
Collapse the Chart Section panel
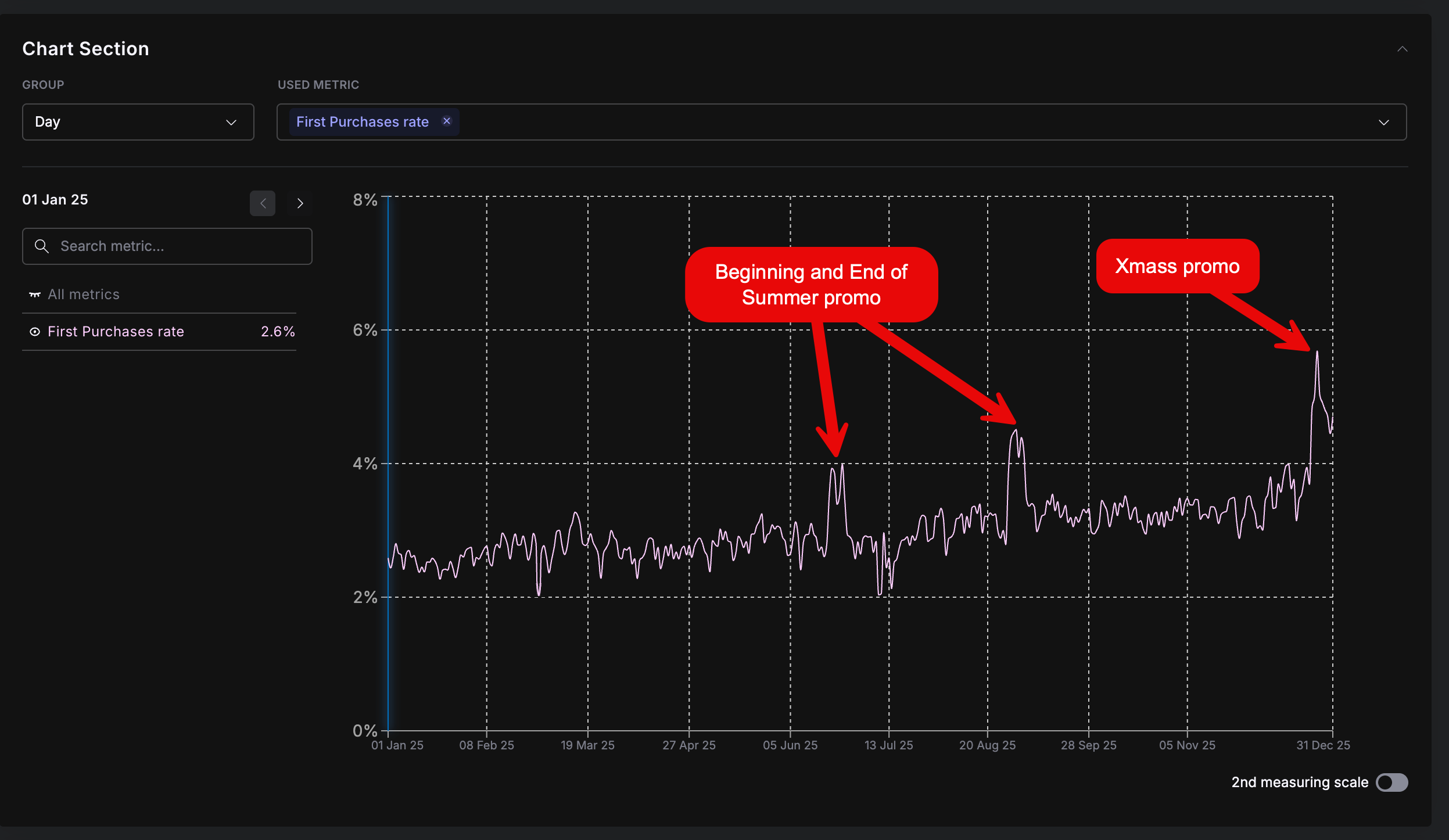pyautogui.click(x=1402, y=49)
